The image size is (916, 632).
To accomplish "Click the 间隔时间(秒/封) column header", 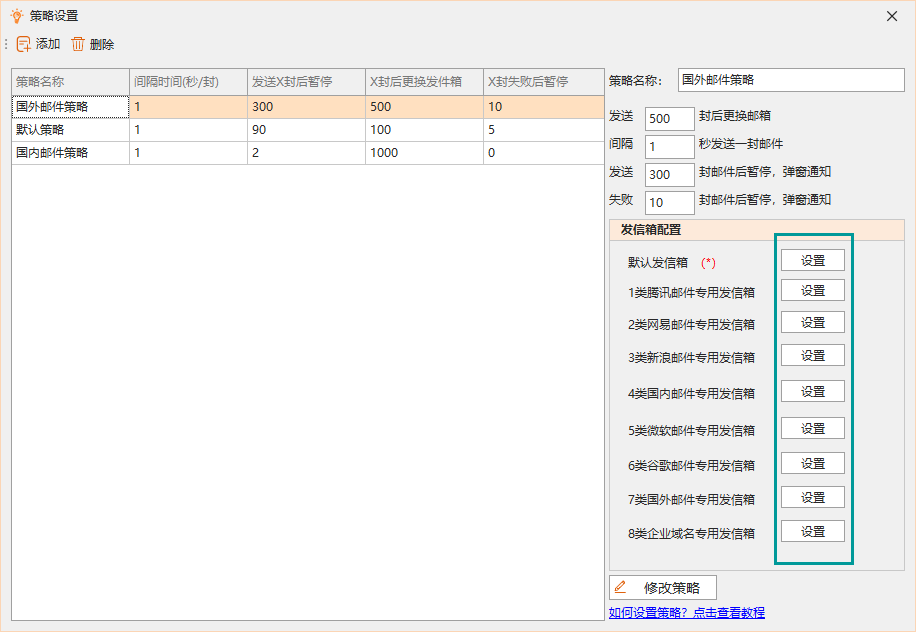I will coord(188,82).
